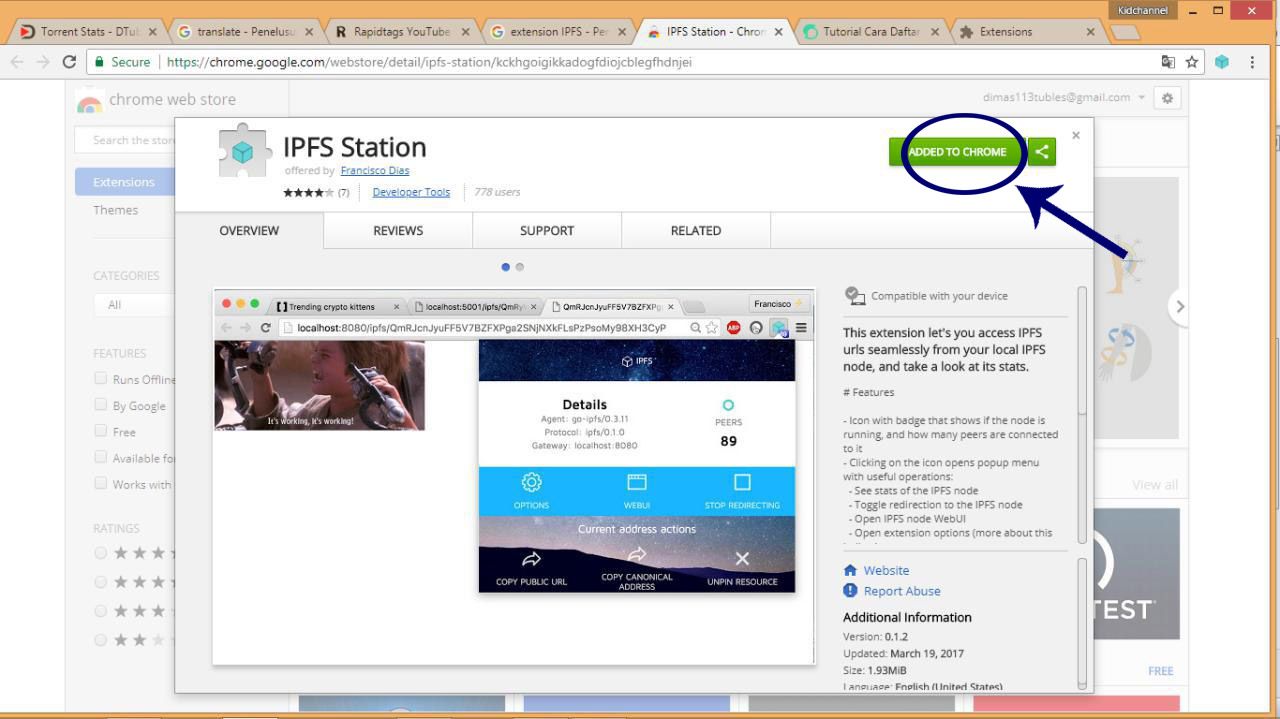
Task: Open the Chrome three-dot menu
Action: point(1252,62)
